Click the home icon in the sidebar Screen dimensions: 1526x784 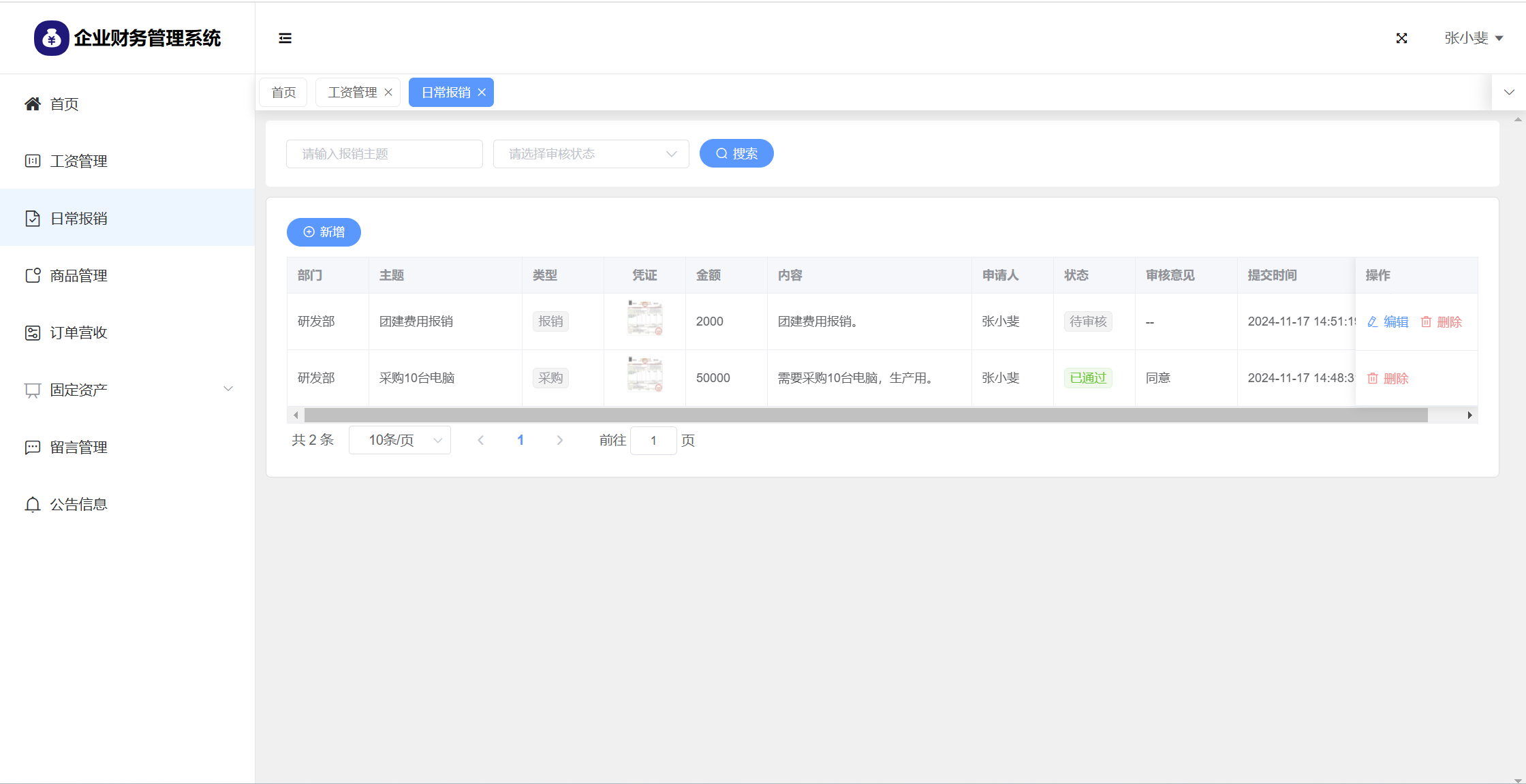pos(33,104)
